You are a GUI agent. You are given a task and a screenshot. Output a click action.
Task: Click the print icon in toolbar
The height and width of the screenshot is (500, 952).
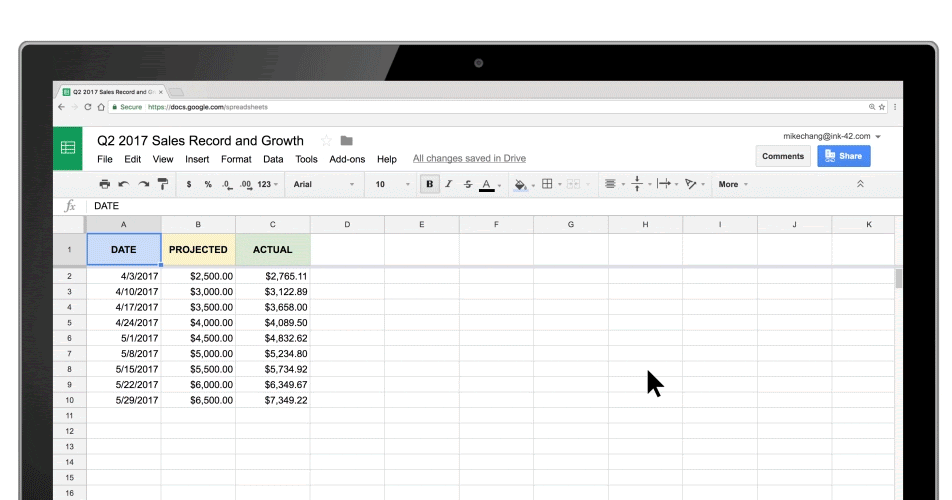tap(104, 184)
